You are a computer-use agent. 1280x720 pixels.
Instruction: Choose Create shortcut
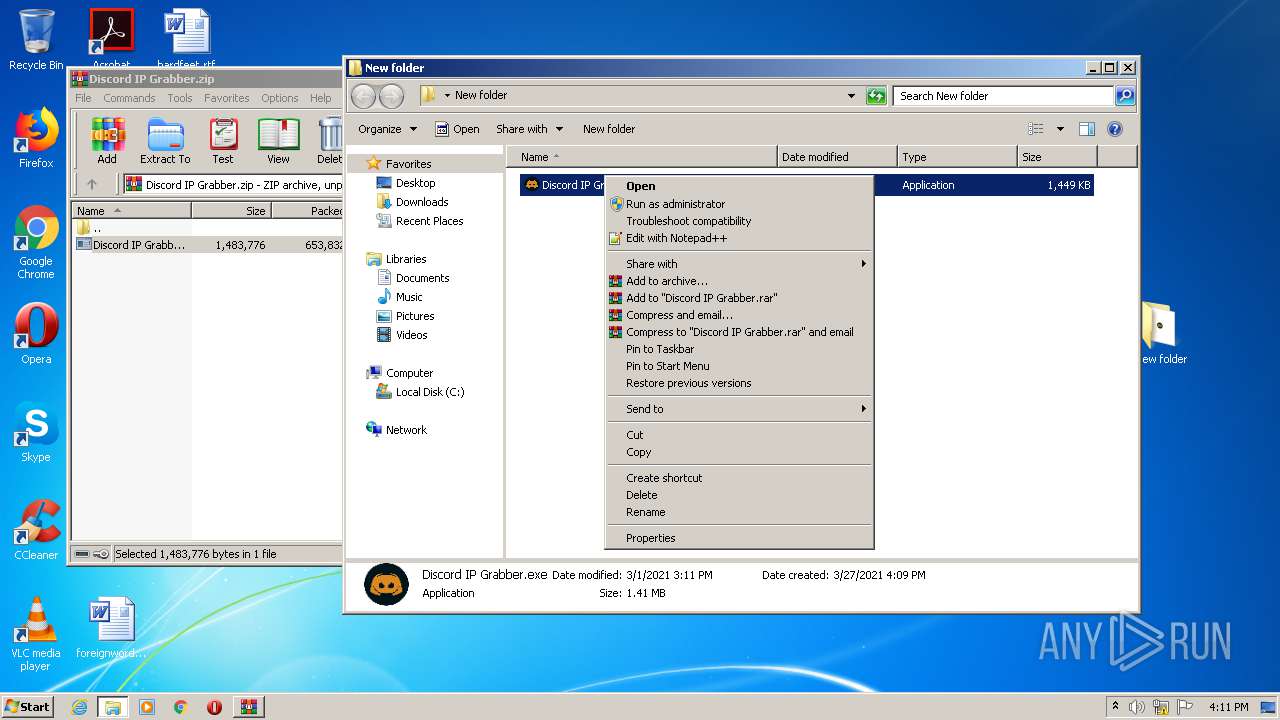tap(739, 478)
